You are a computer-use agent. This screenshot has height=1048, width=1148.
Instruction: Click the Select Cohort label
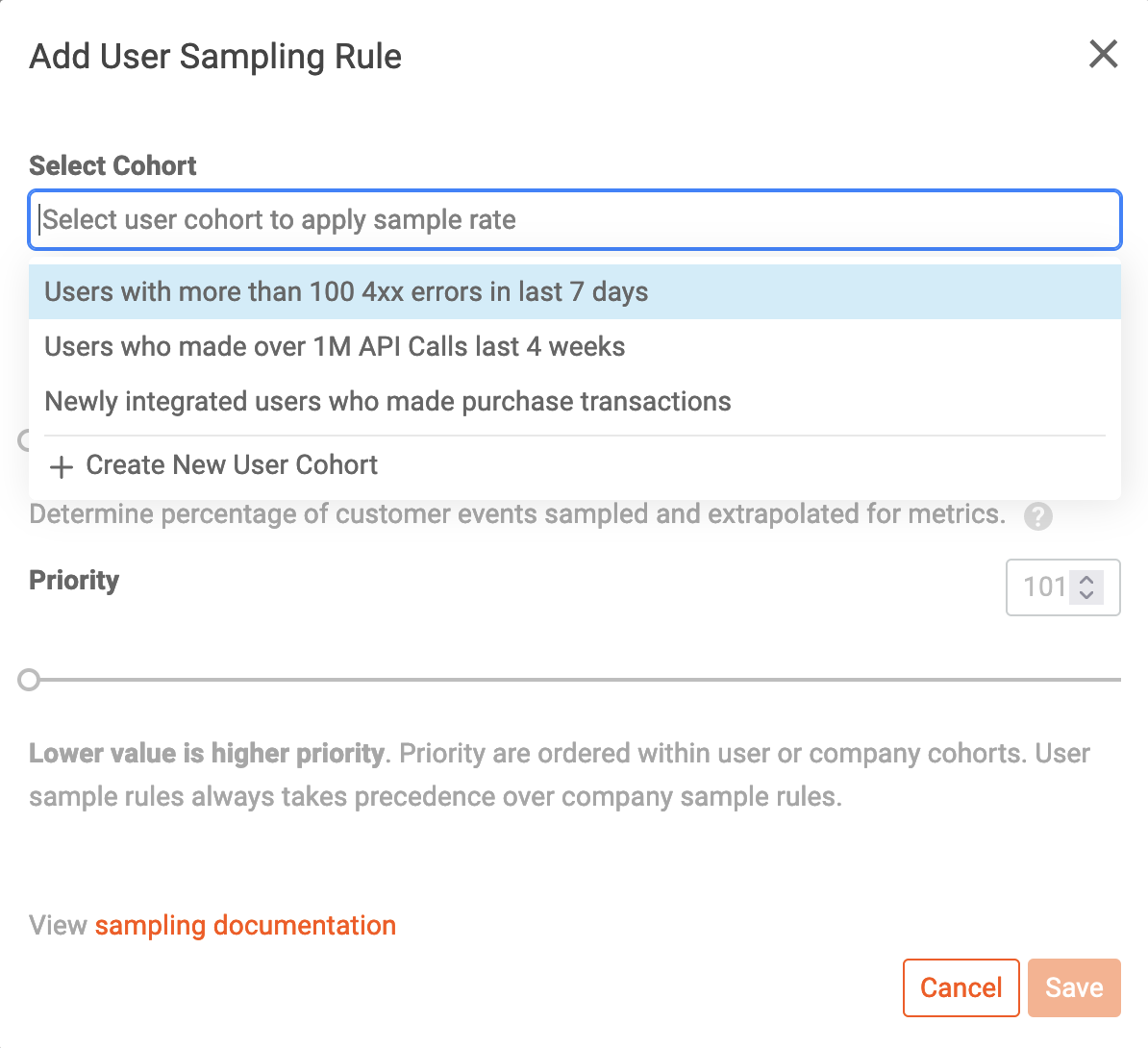coord(112,165)
